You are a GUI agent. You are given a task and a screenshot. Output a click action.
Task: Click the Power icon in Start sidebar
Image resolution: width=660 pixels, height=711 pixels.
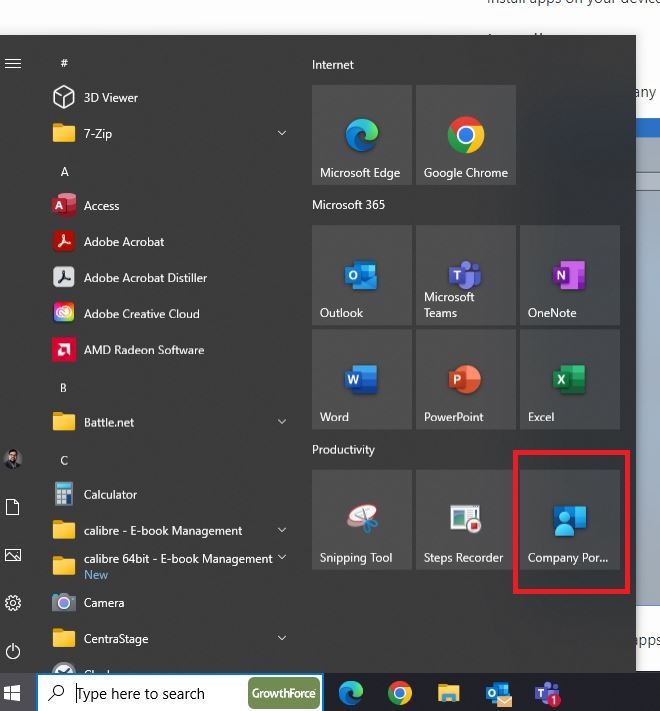pos(13,651)
